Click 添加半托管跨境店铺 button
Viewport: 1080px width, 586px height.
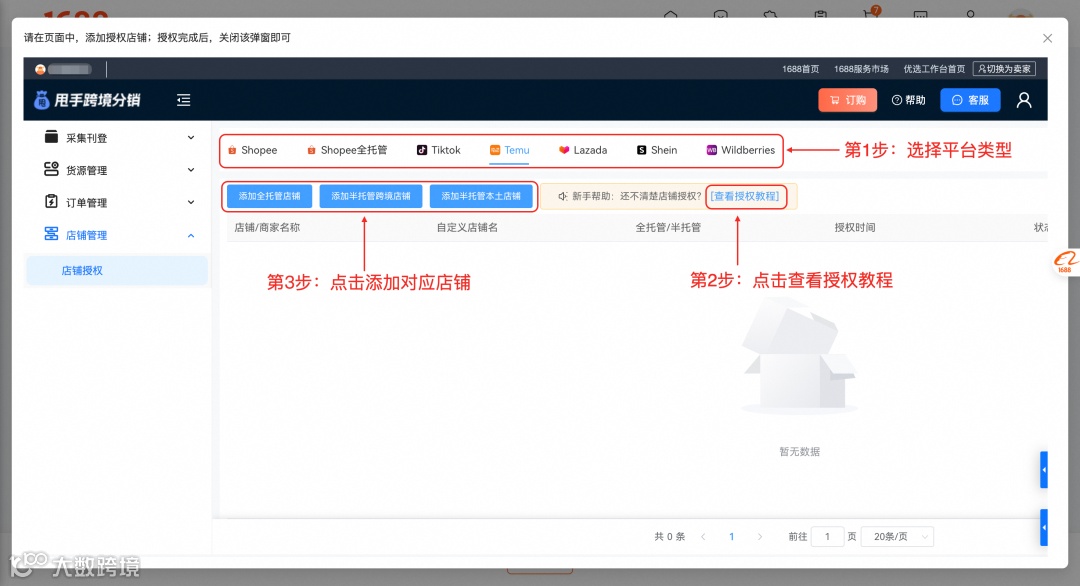371,196
